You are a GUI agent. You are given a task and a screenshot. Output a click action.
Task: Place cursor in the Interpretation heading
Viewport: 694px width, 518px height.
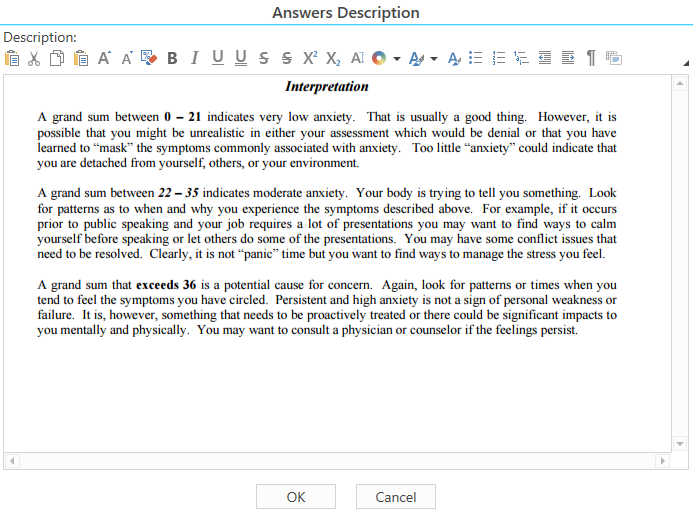pos(327,86)
